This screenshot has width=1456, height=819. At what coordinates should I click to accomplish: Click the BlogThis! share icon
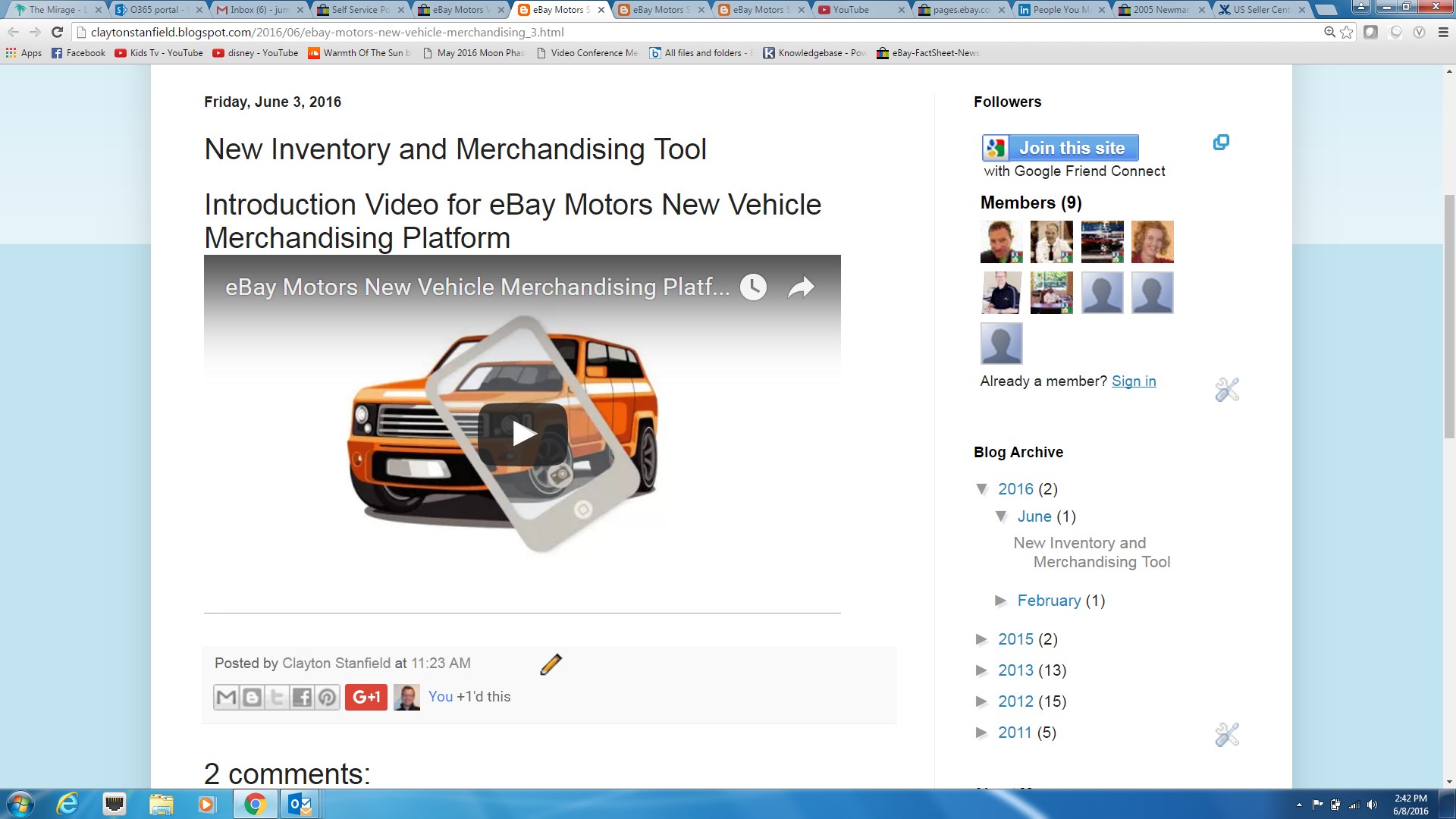click(252, 697)
